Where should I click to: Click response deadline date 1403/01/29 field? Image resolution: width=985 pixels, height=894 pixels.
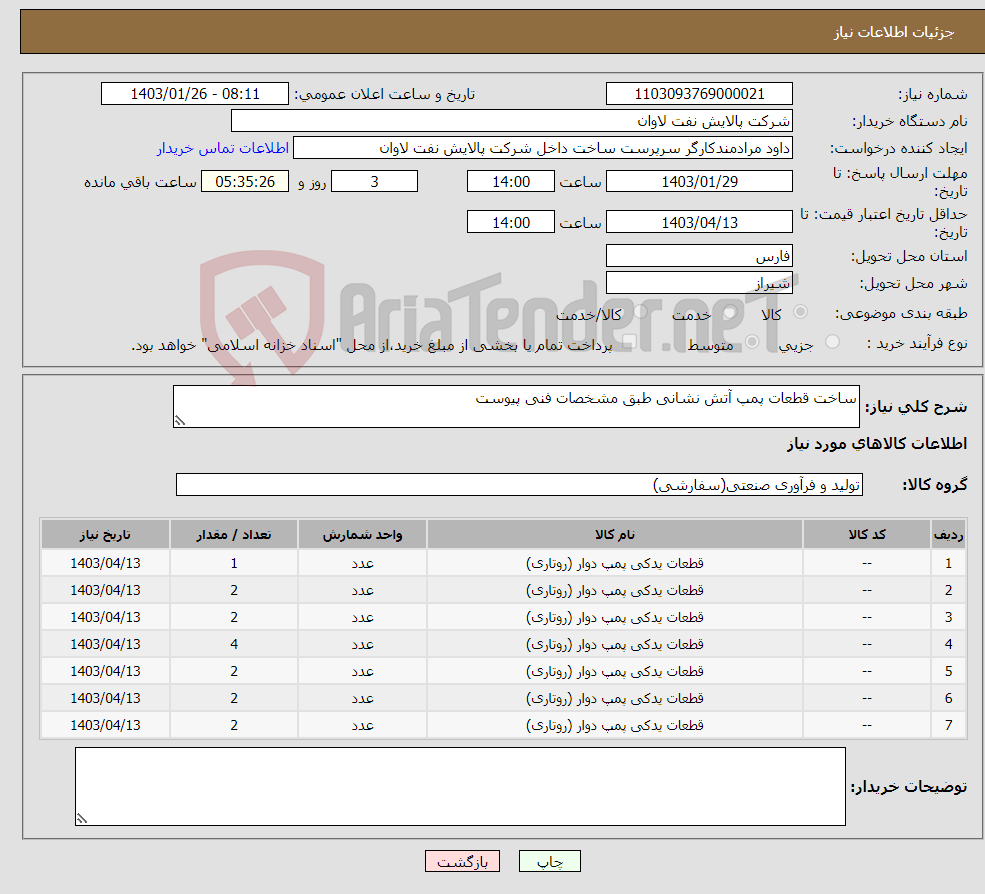(699, 182)
